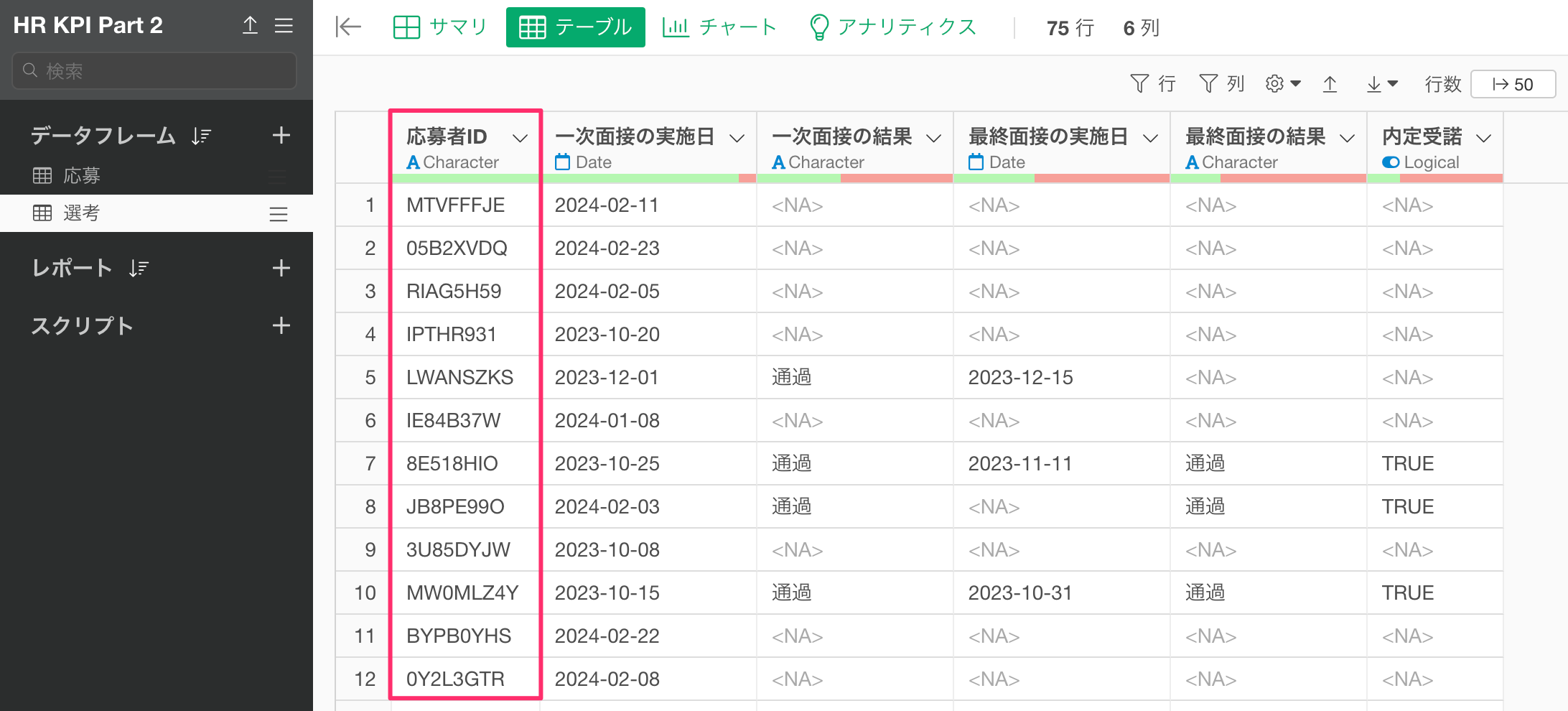Switch to the アナリティクス view
This screenshot has width=1568, height=711.
[892, 27]
